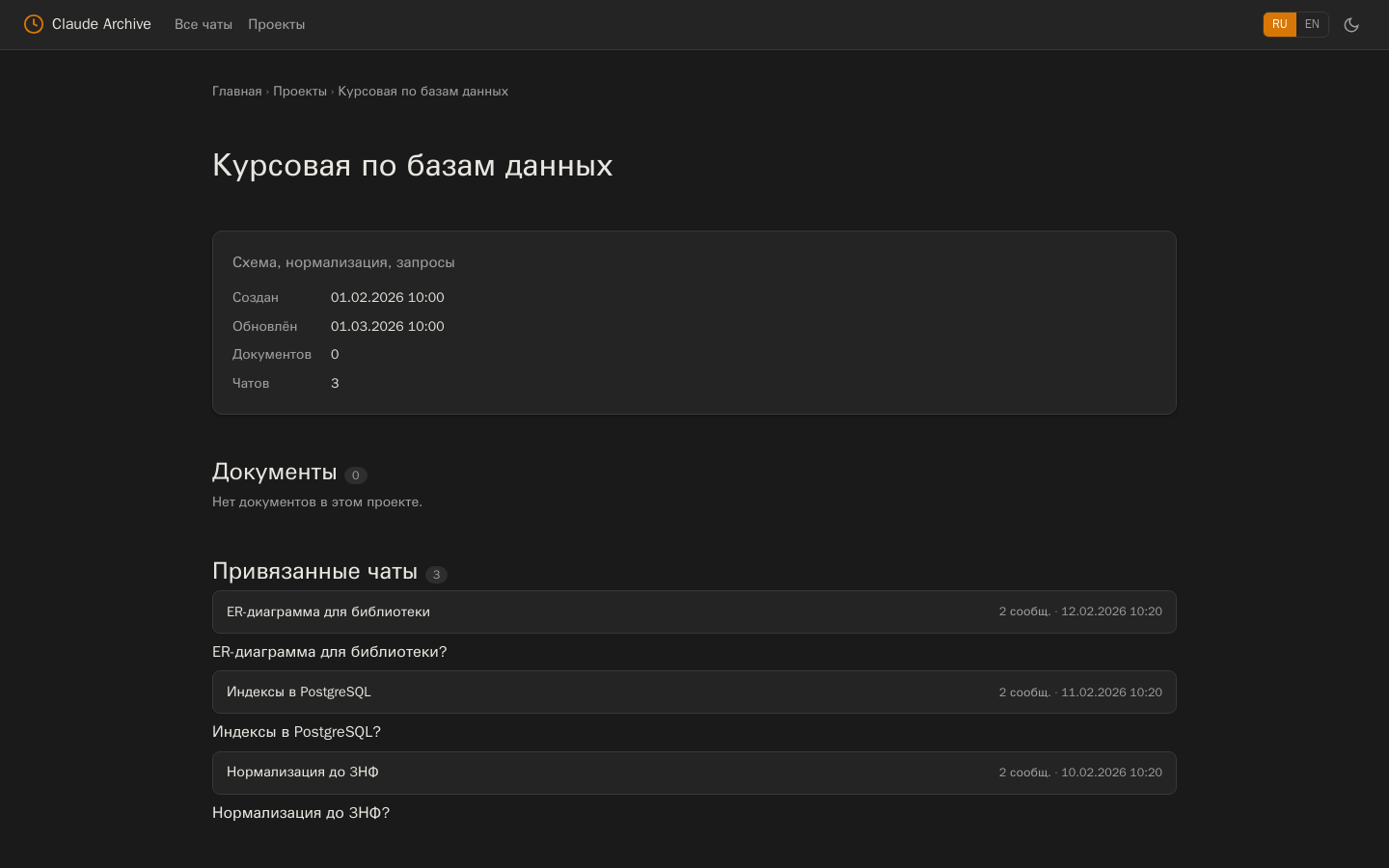Image resolution: width=1389 pixels, height=868 pixels.
Task: Click the Создан label in the info card
Action: click(x=256, y=297)
